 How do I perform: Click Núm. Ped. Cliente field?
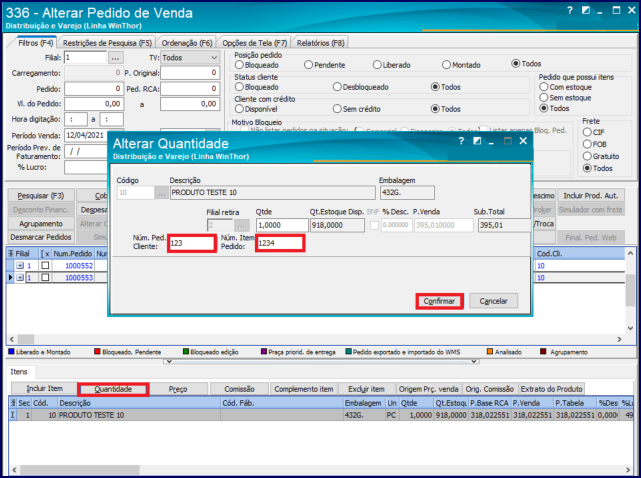pos(192,243)
